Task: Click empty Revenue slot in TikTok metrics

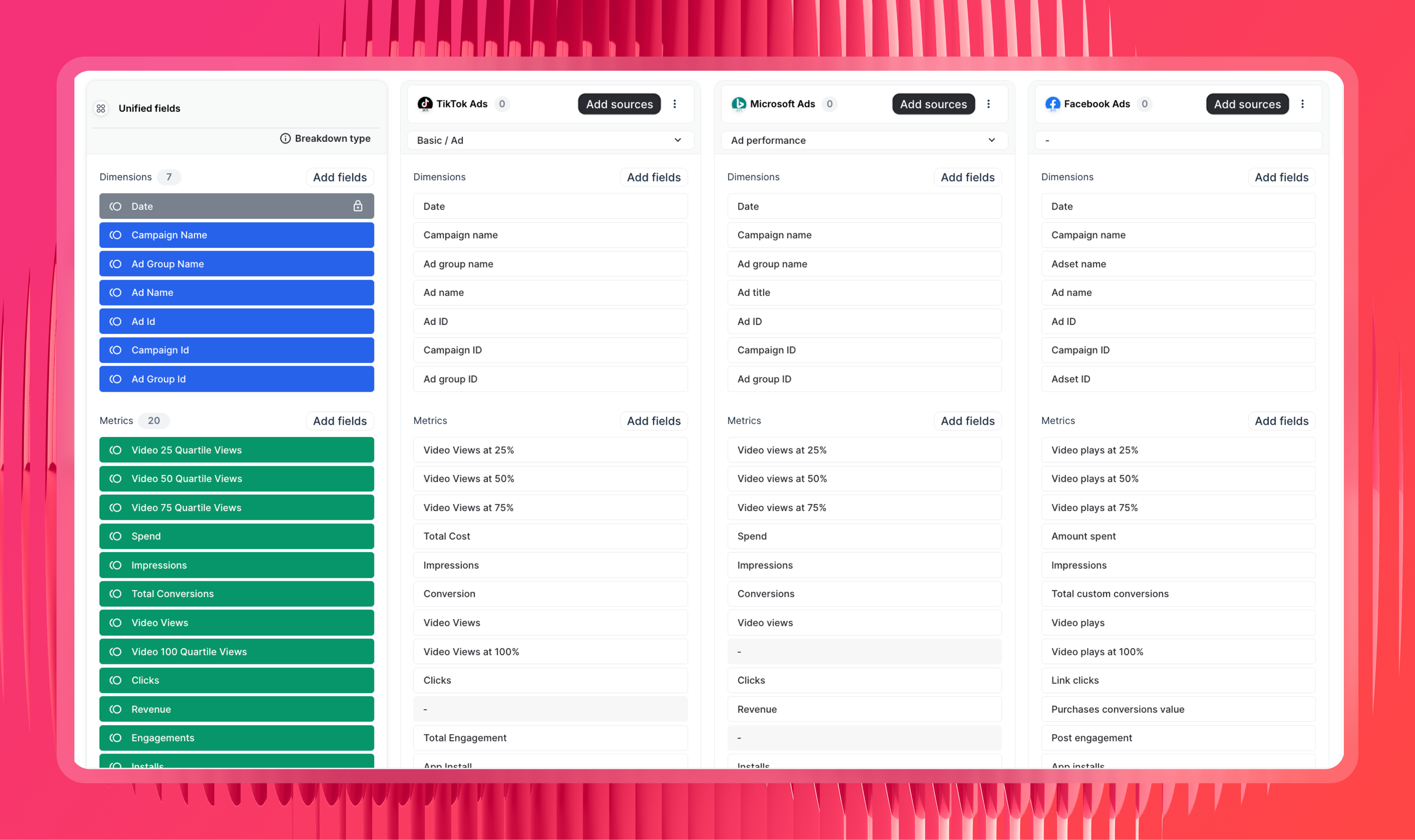Action: (550, 709)
